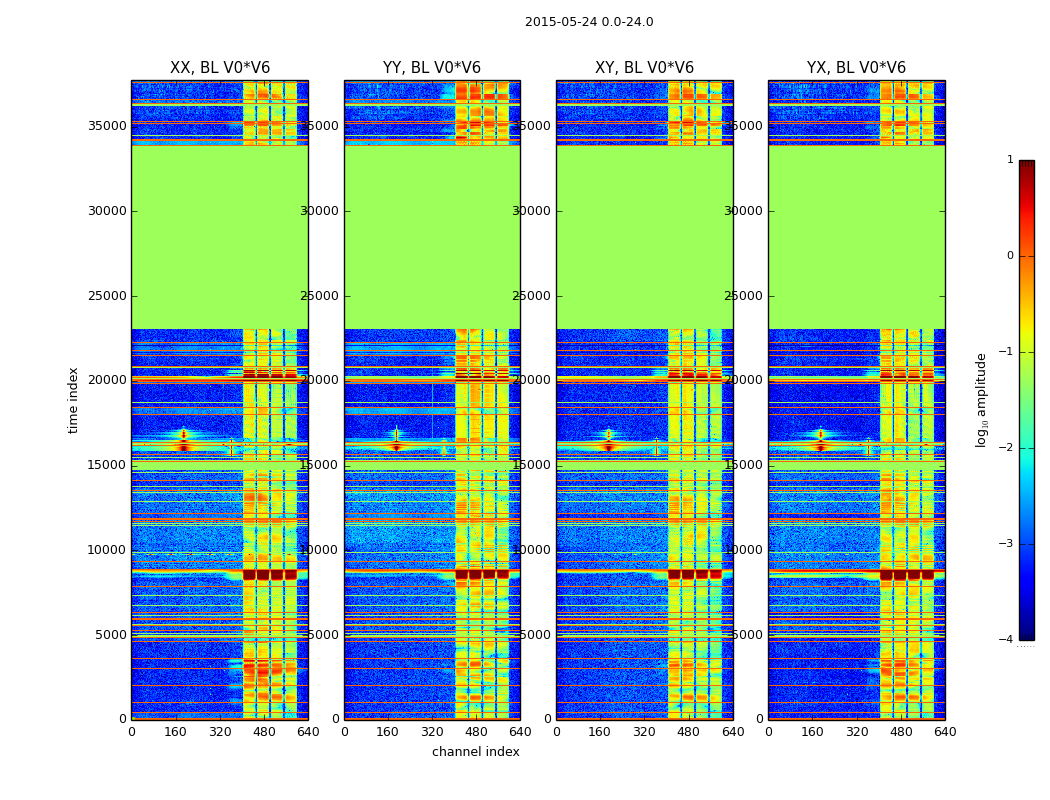Click the figure date title 2015-05-24 0.0-24.0
Screen dimensions: 1050x800
point(589,22)
